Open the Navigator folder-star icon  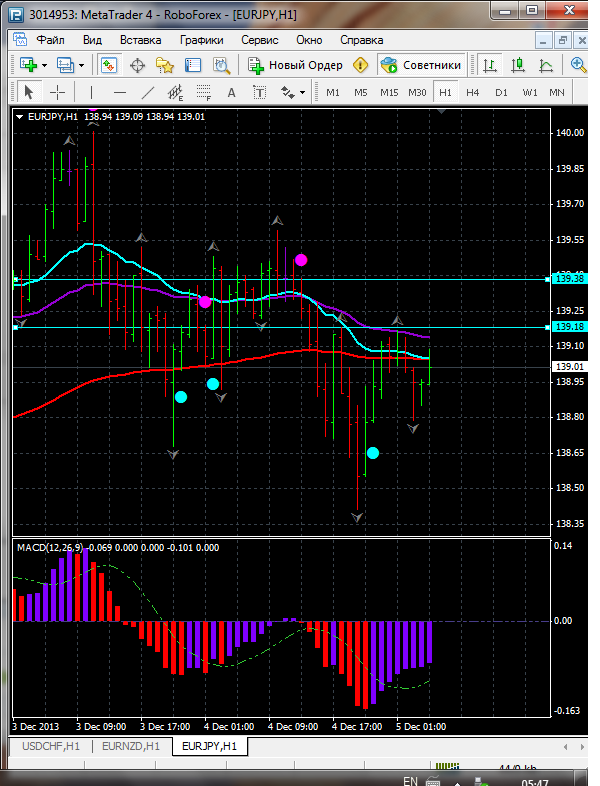point(165,65)
